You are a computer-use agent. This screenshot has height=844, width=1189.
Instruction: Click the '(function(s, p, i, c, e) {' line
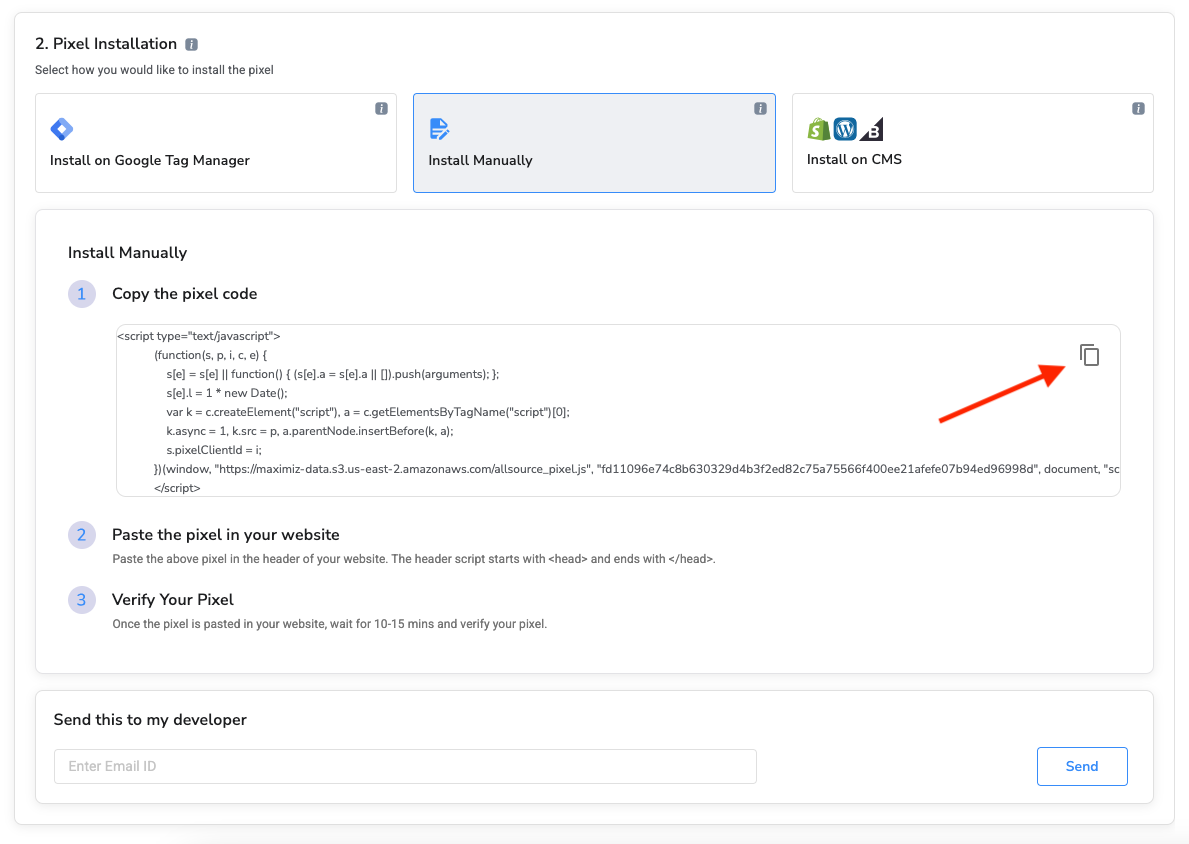click(210, 355)
